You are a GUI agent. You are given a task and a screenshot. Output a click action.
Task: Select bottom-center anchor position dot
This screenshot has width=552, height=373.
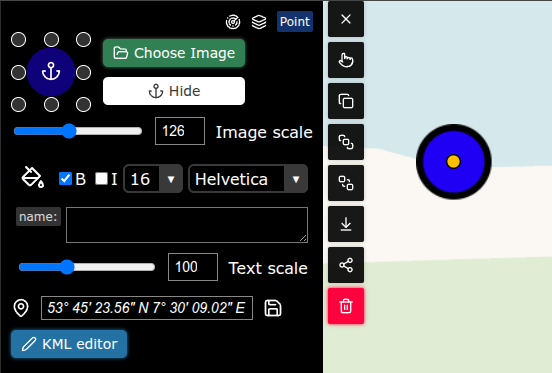coord(51,105)
